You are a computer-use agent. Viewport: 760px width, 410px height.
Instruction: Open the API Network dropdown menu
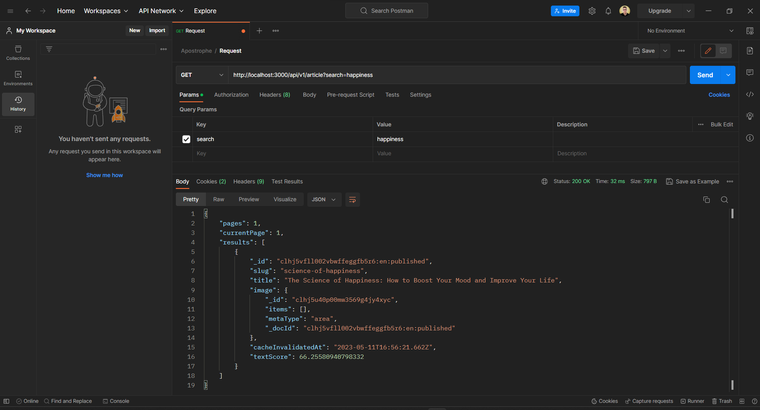coord(161,11)
